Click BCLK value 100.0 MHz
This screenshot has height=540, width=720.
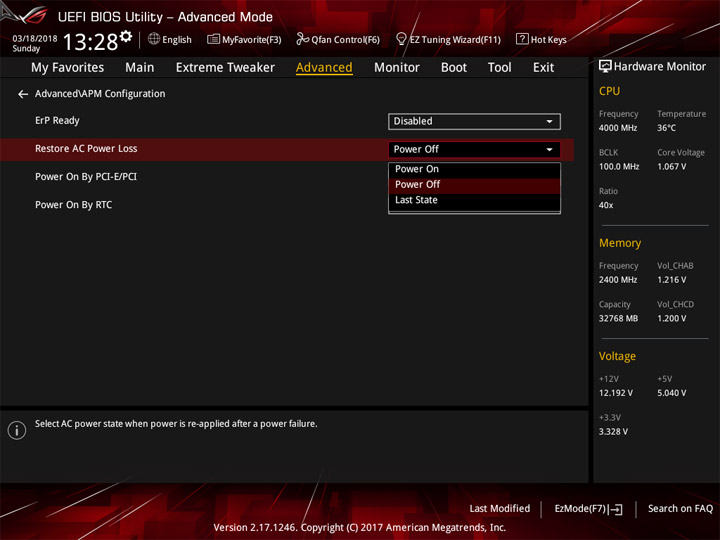619,166
